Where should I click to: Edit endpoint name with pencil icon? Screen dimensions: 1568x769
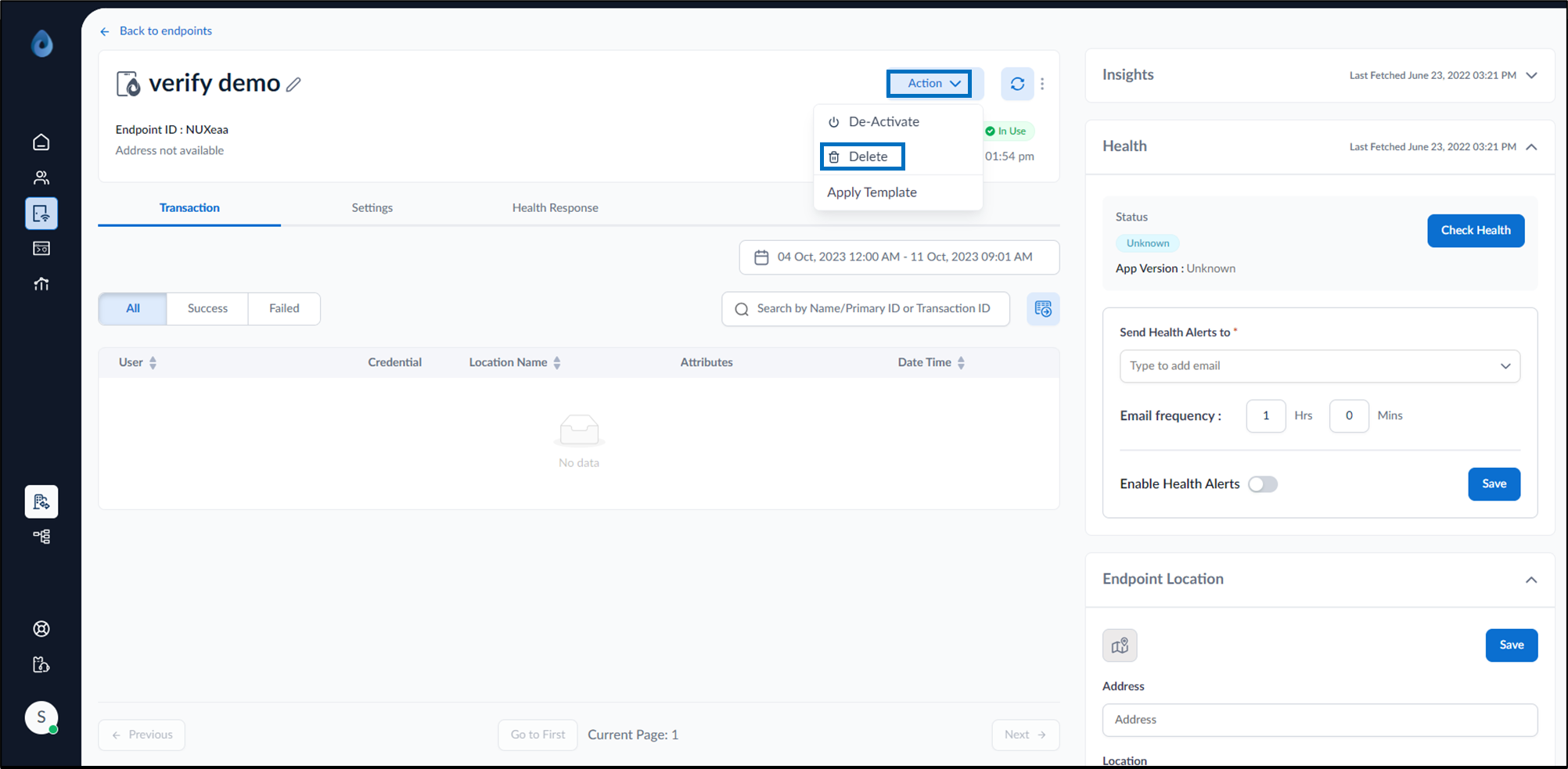[293, 84]
